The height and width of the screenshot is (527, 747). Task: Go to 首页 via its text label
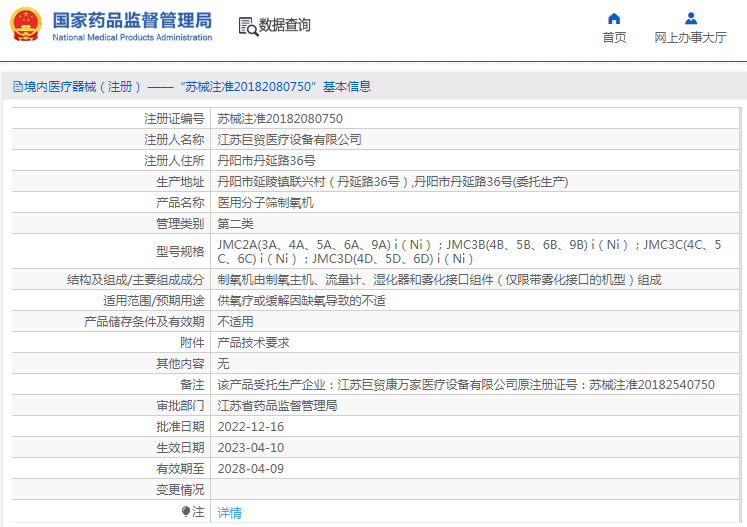pos(614,38)
